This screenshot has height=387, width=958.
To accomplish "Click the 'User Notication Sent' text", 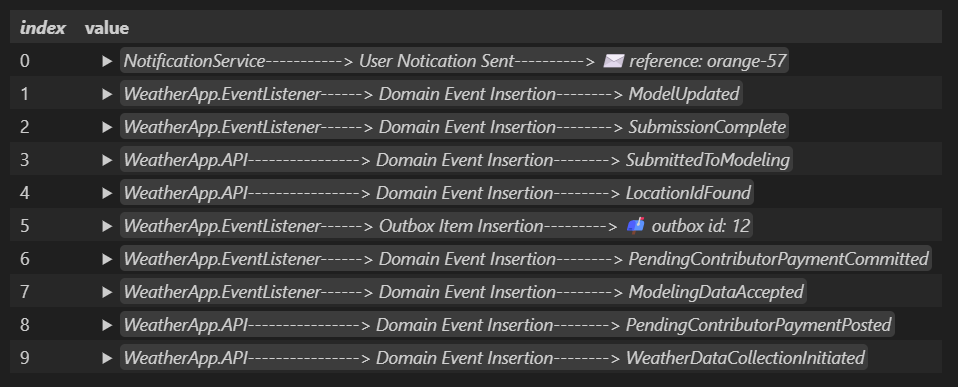I will point(437,61).
